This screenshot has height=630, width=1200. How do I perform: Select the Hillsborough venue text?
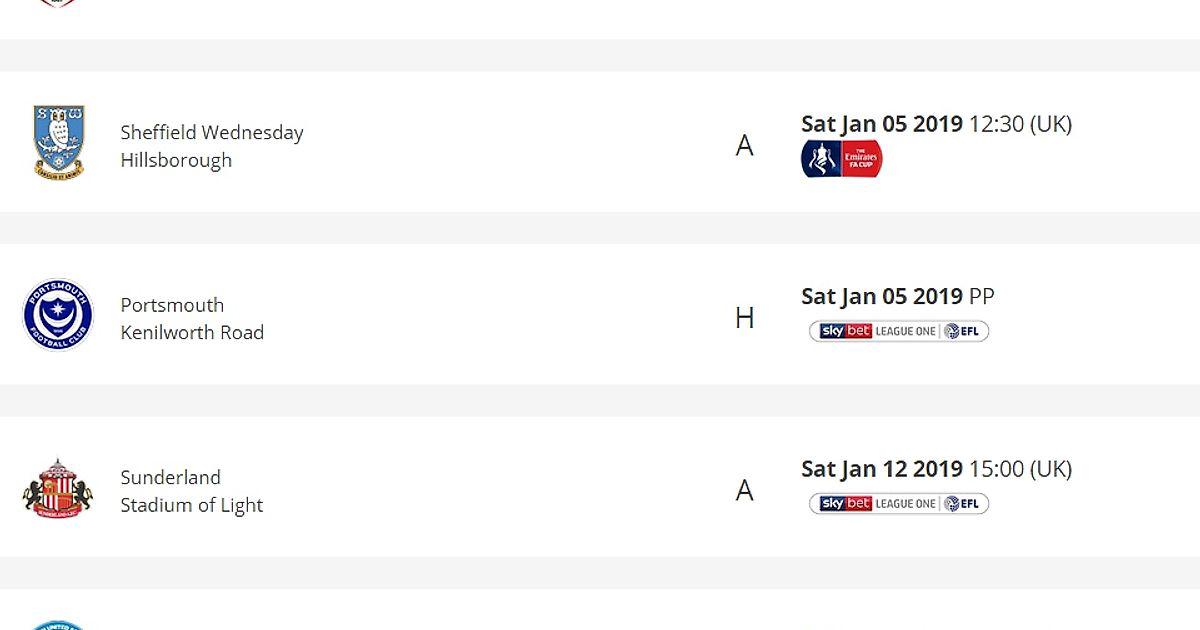point(176,160)
